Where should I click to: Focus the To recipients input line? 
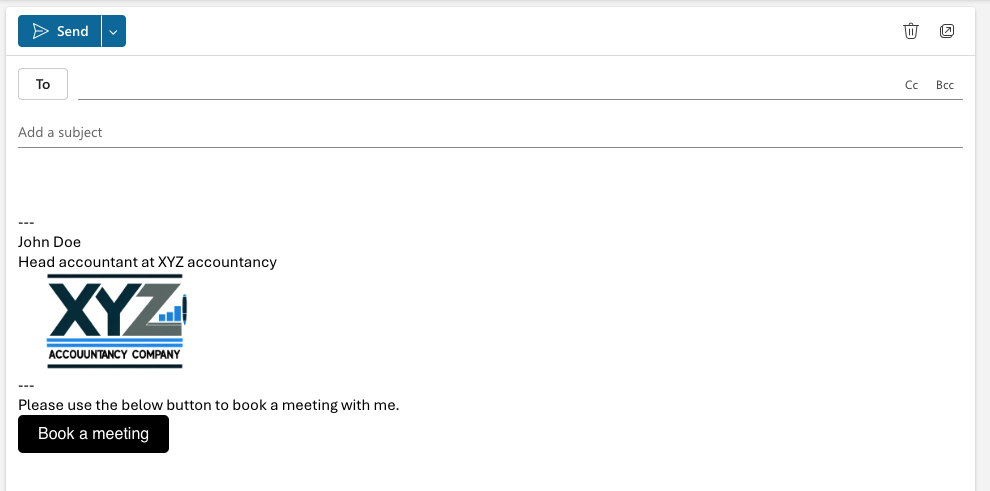[486, 85]
